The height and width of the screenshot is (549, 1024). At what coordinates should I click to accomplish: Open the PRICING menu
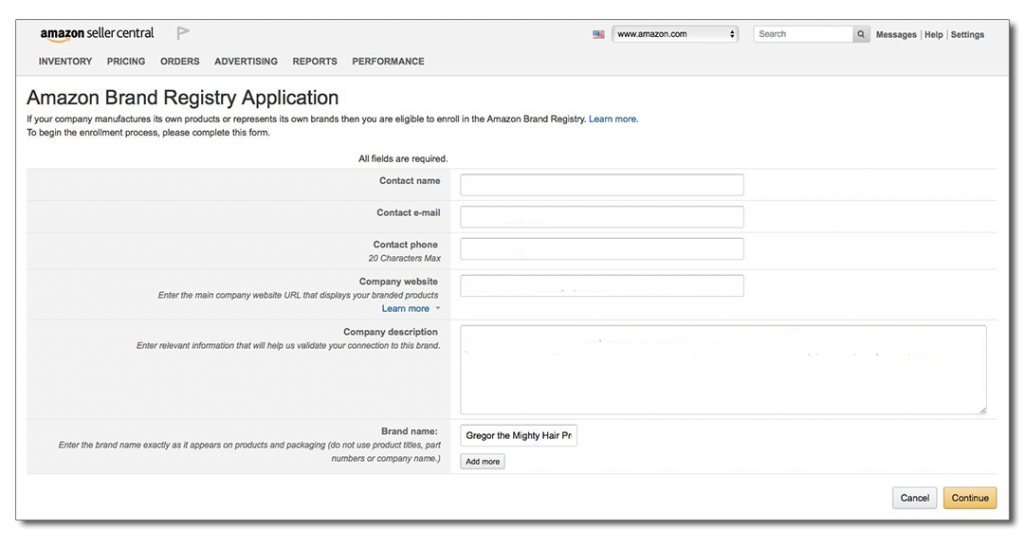tap(126, 61)
